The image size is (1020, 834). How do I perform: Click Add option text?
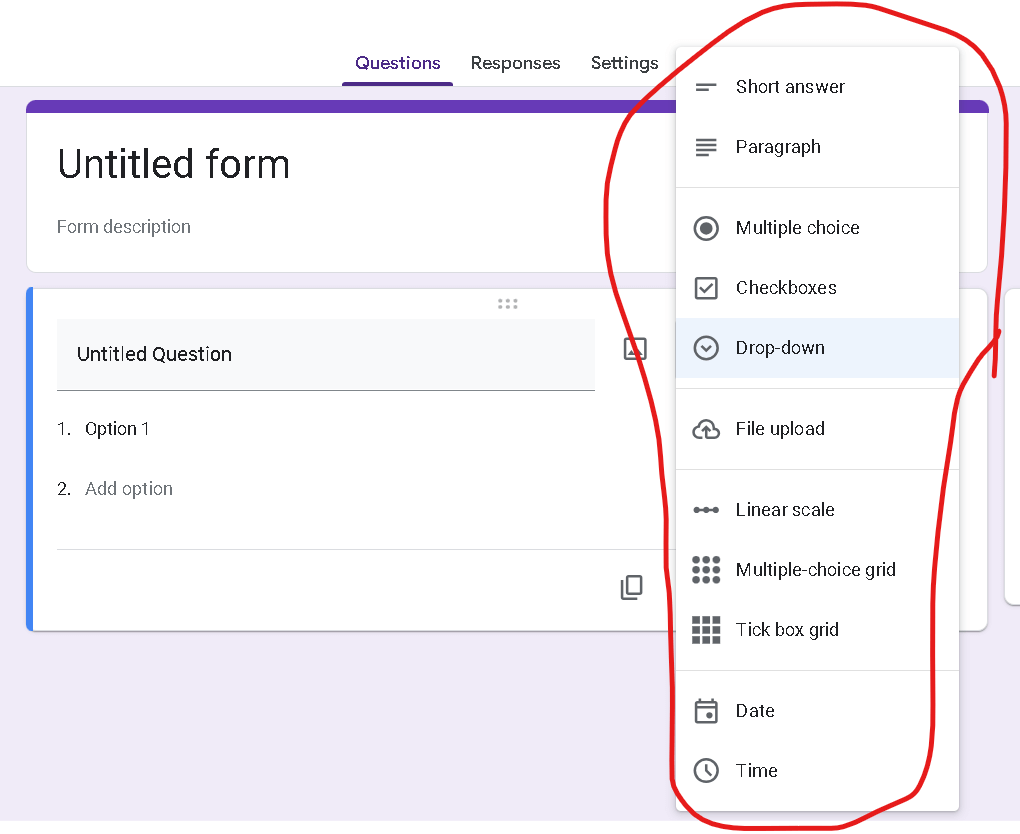click(x=129, y=489)
